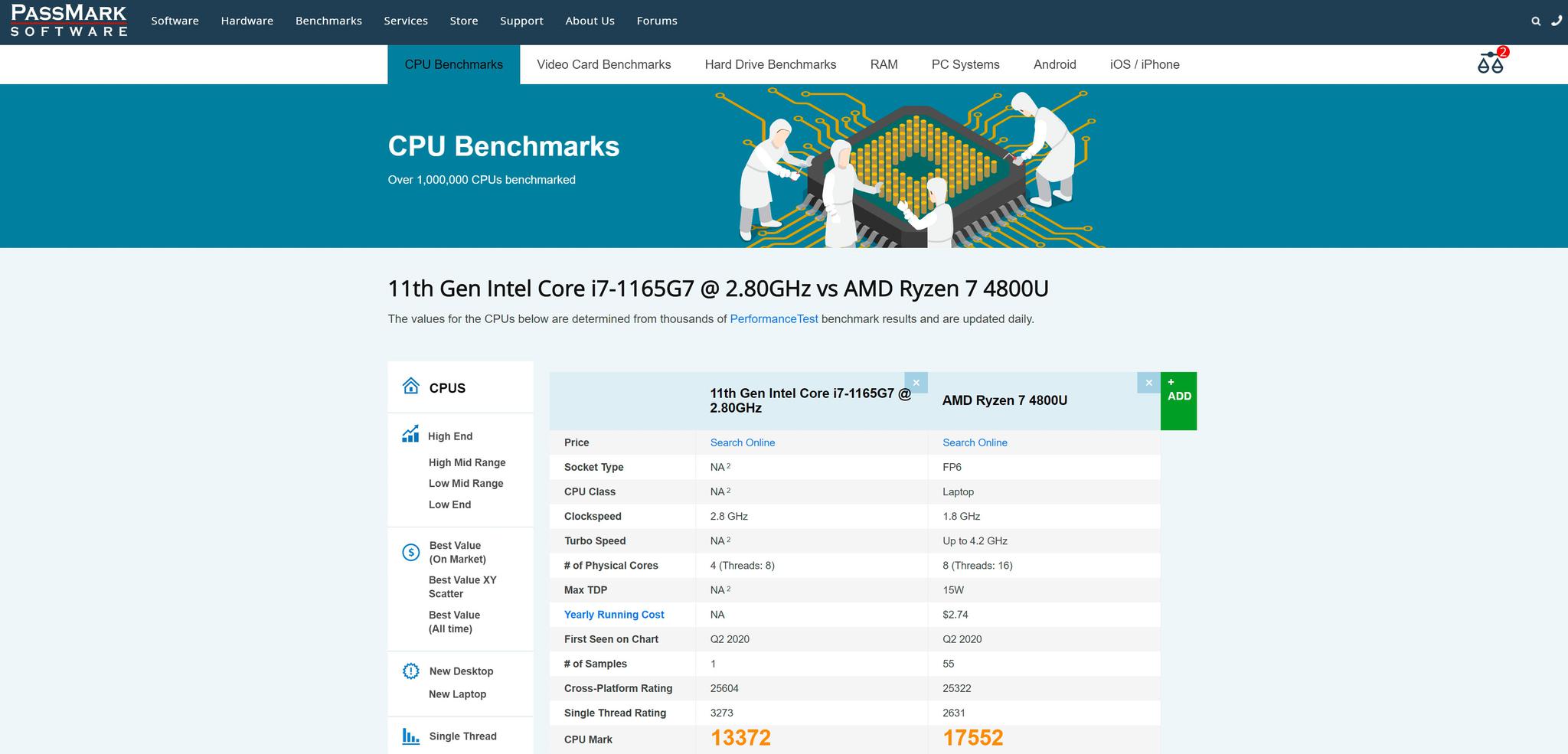Click the Best Value dollar icon

click(411, 552)
